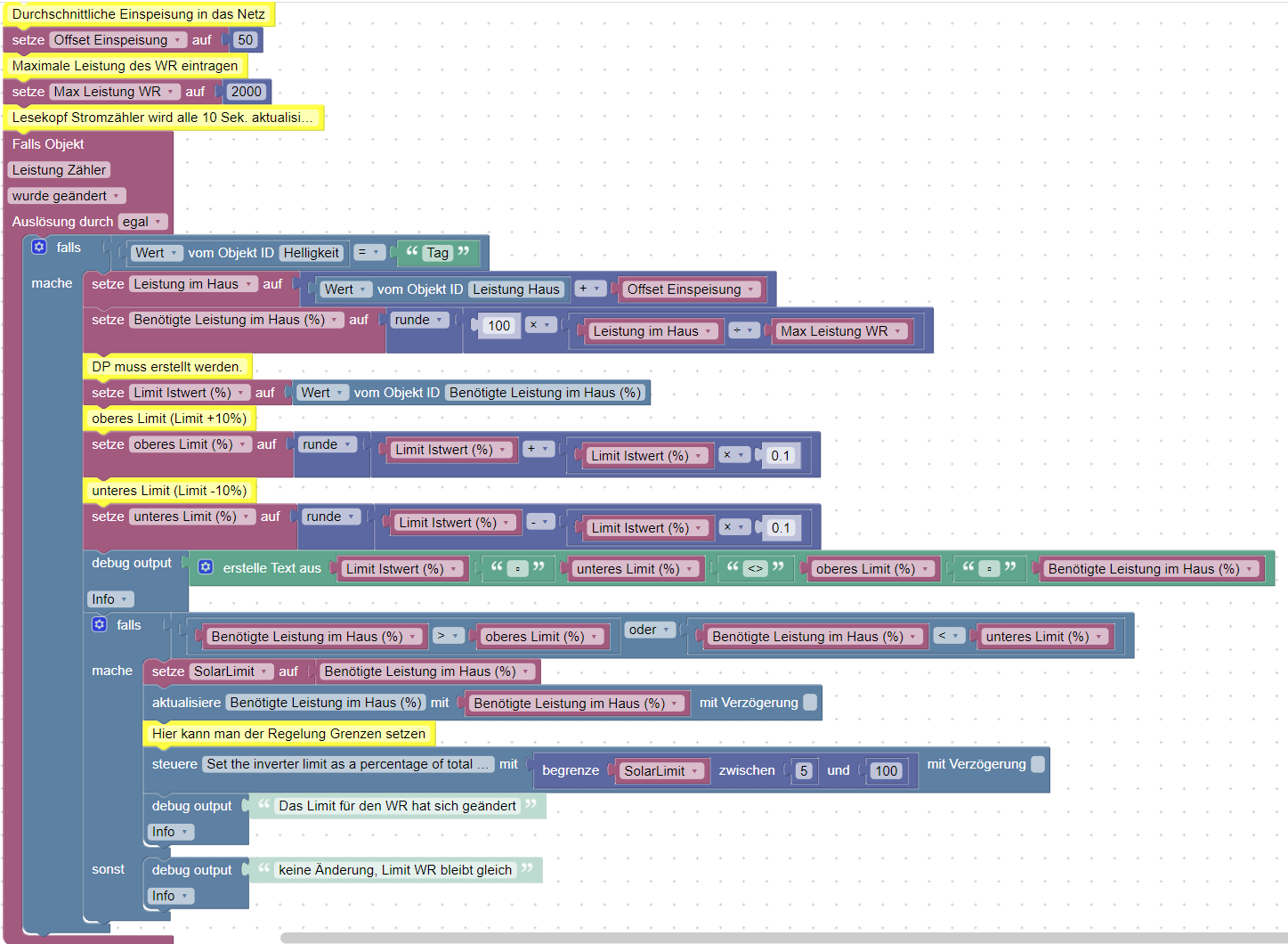Open Max Leistung WR dropdown in setze 2000 block
This screenshot has width=1288, height=944.
click(114, 92)
